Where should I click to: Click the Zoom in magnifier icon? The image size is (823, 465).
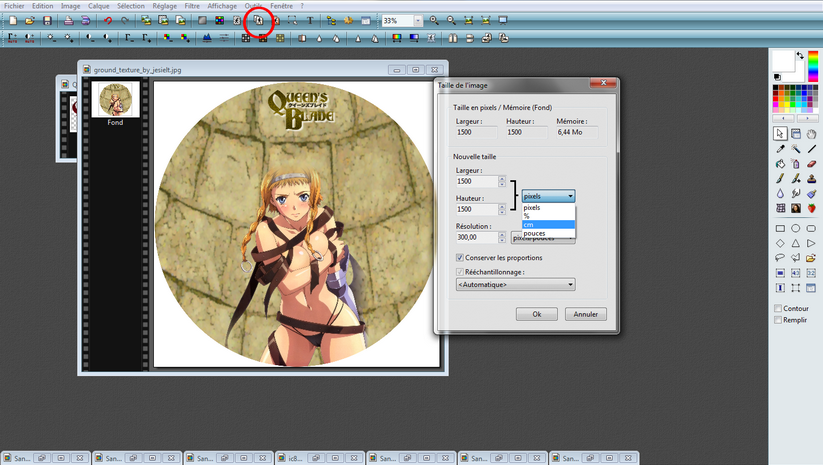pyautogui.click(x=434, y=20)
